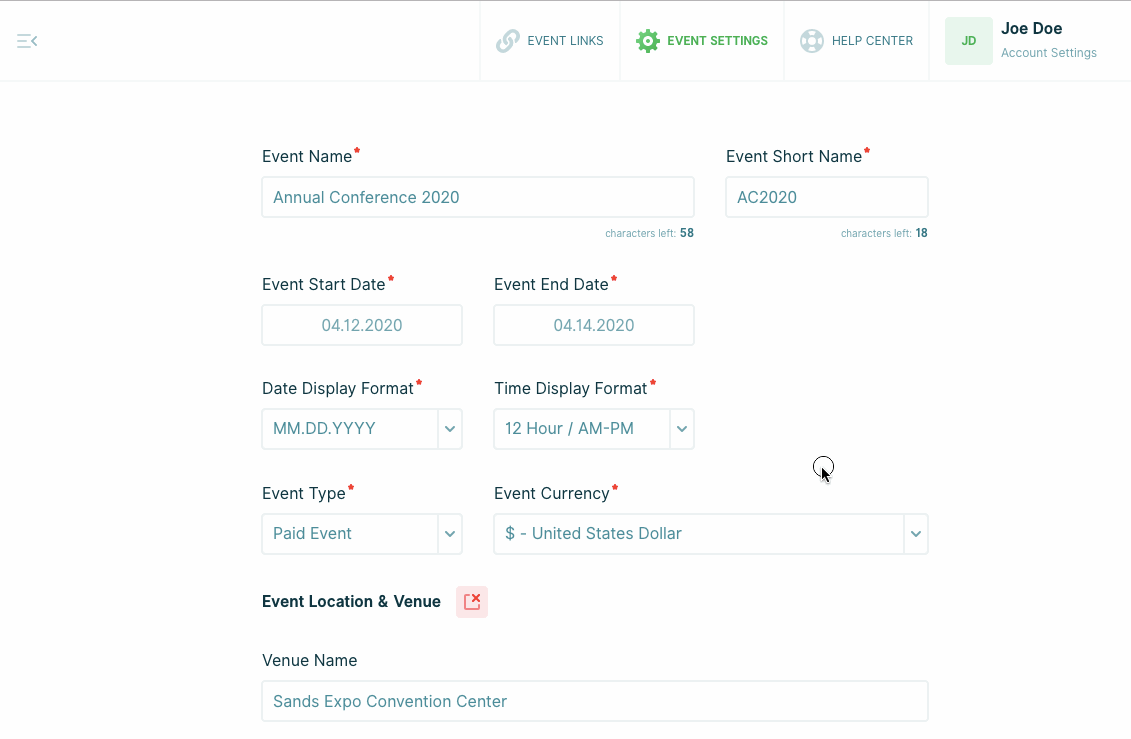Click the Venue Name input field
This screenshot has width=1131, height=739.
[595, 701]
